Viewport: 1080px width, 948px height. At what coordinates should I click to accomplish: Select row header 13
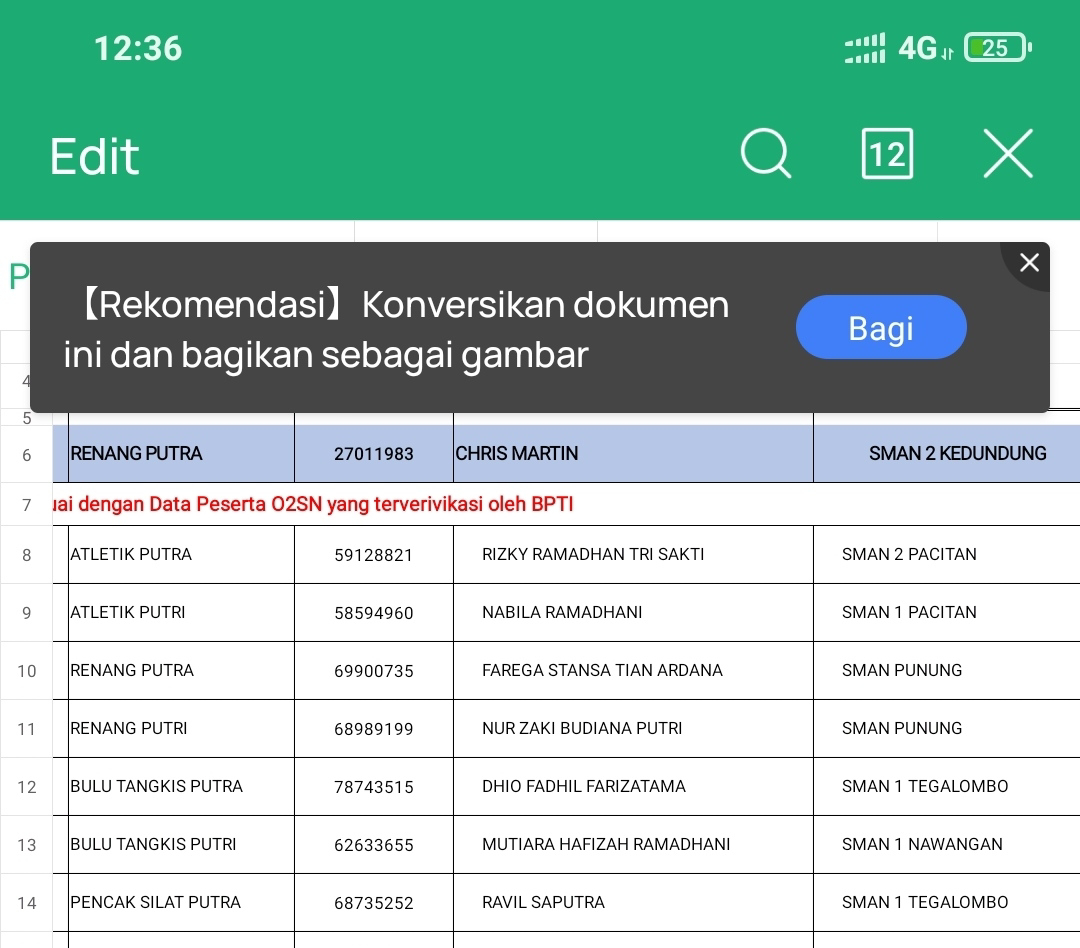tap(26, 845)
